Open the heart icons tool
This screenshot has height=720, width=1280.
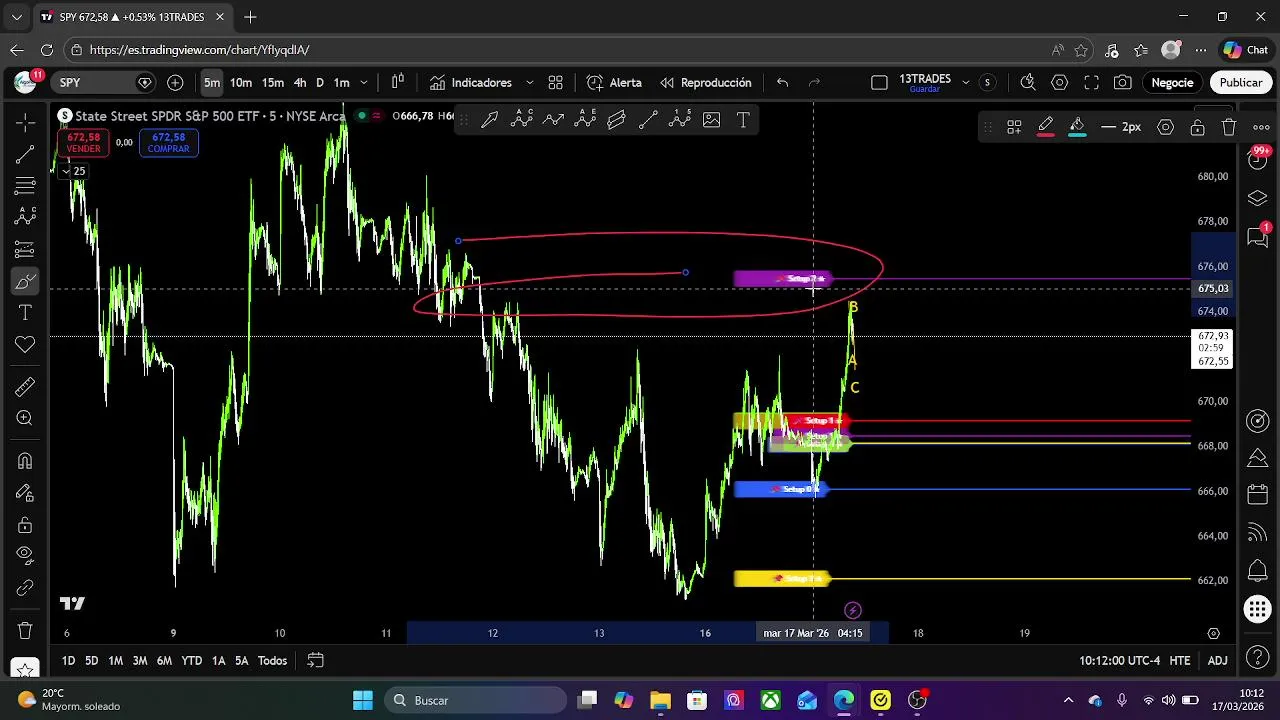tap(25, 345)
